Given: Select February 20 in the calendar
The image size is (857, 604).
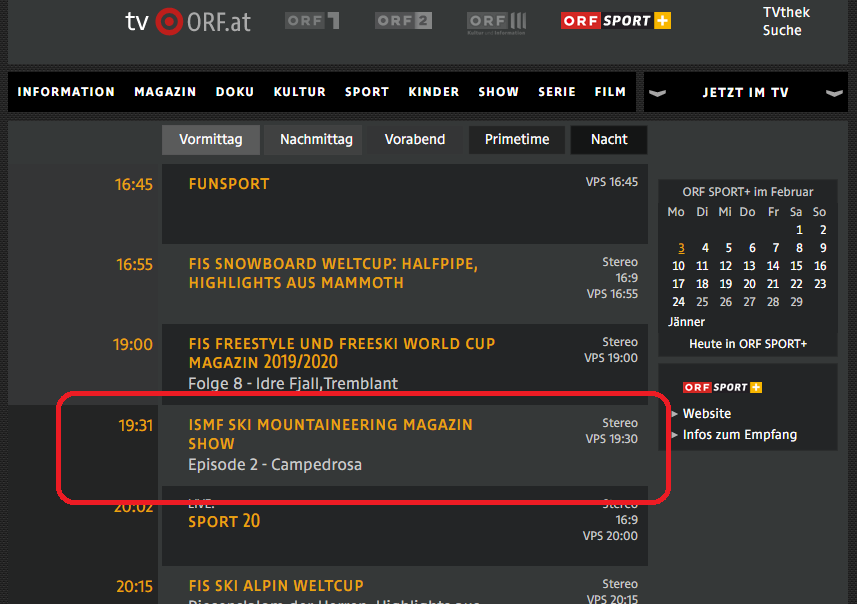Looking at the screenshot, I should [749, 284].
